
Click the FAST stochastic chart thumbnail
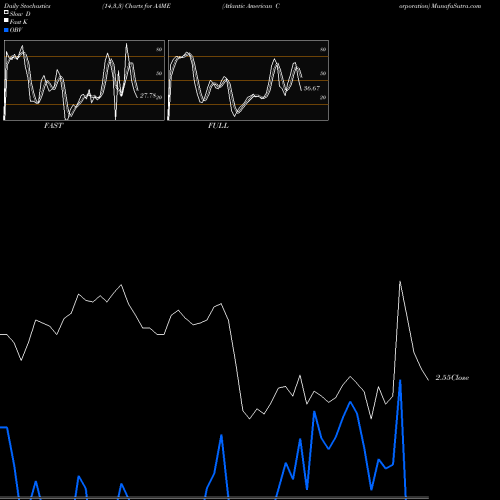[x=84, y=80]
